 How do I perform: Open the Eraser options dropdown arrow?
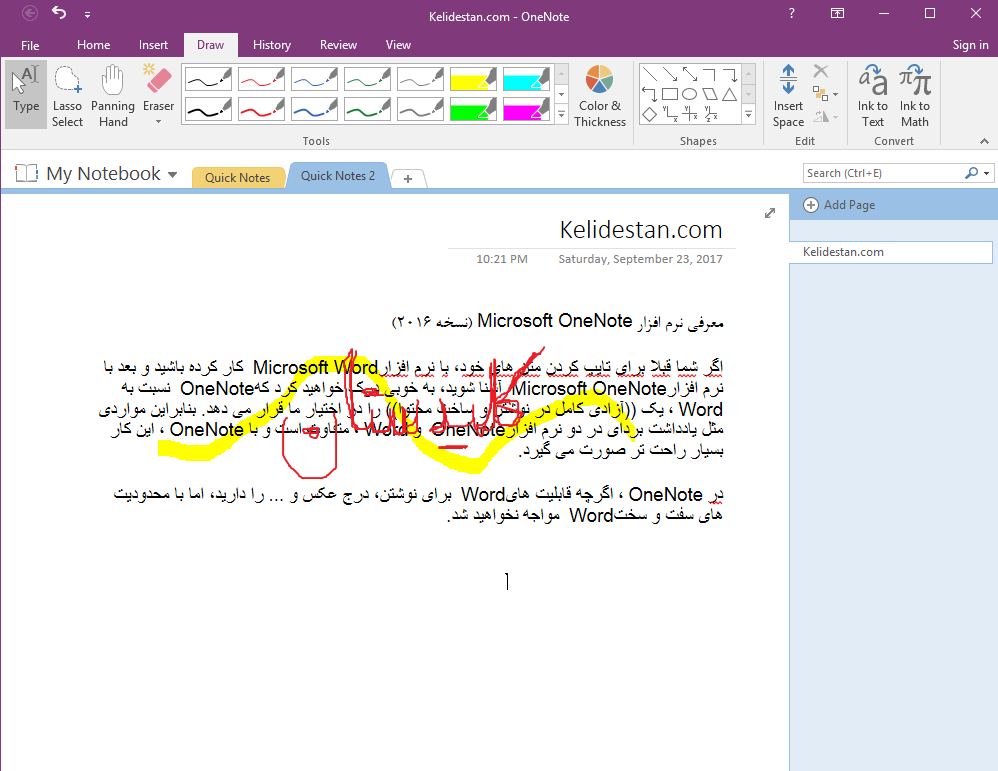[x=158, y=122]
